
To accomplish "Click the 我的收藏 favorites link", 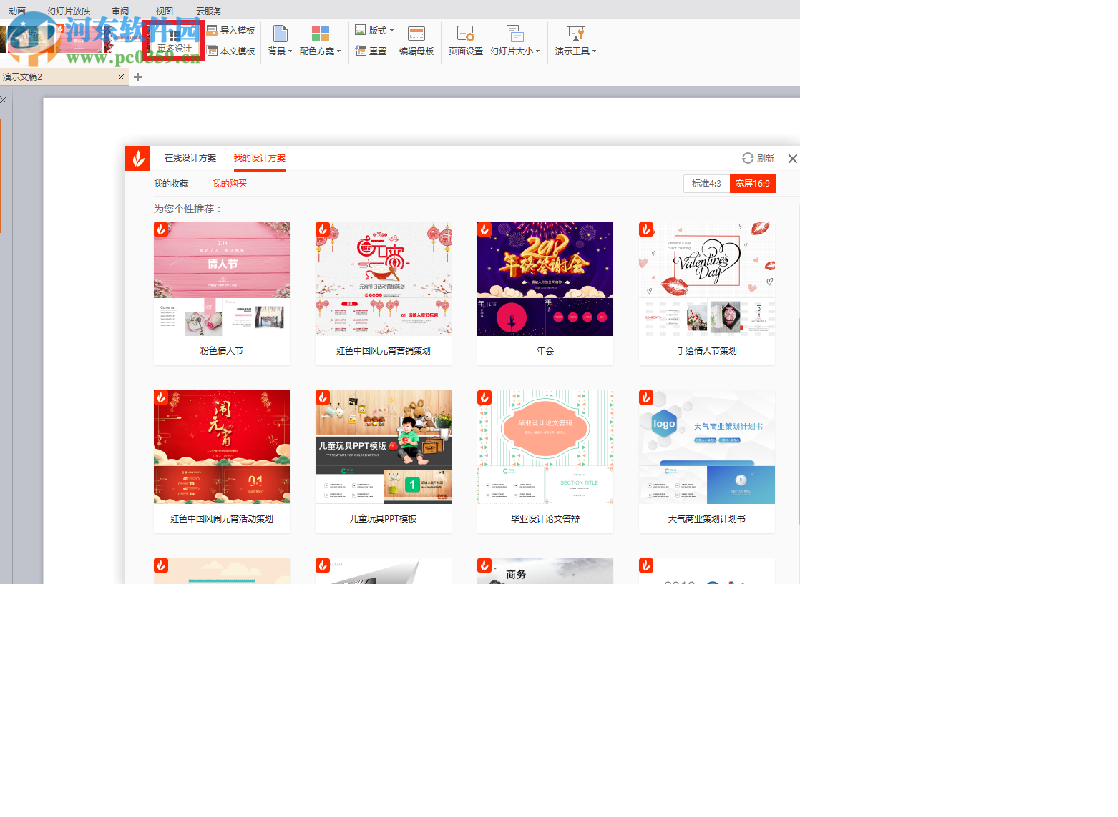I will [x=171, y=184].
